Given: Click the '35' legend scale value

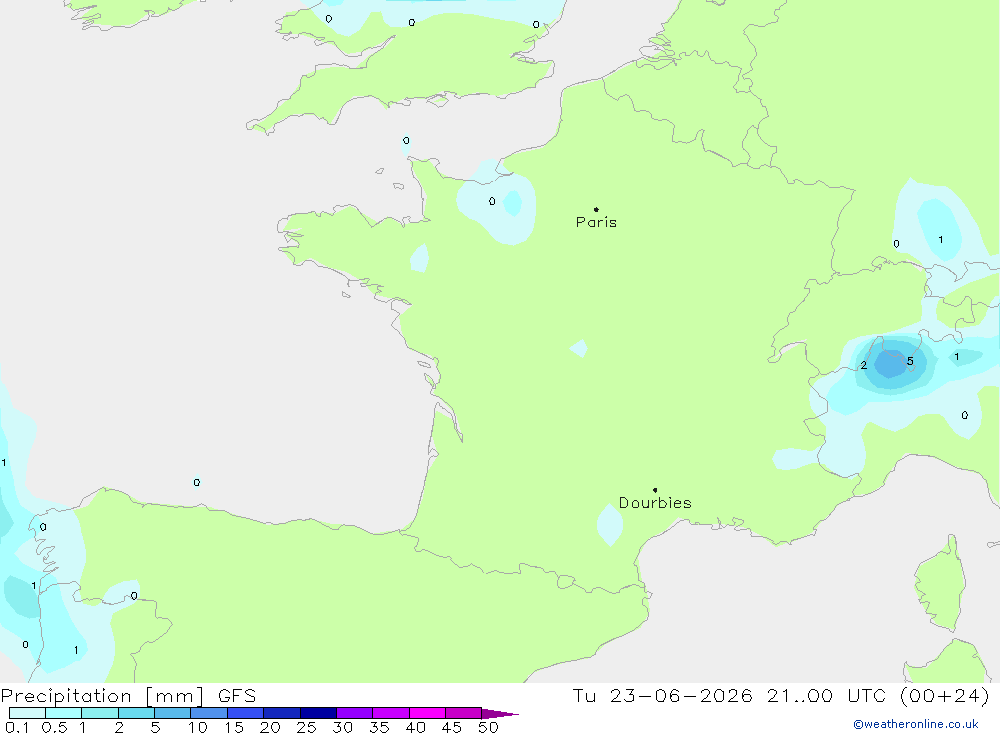Looking at the screenshot, I should [379, 727].
